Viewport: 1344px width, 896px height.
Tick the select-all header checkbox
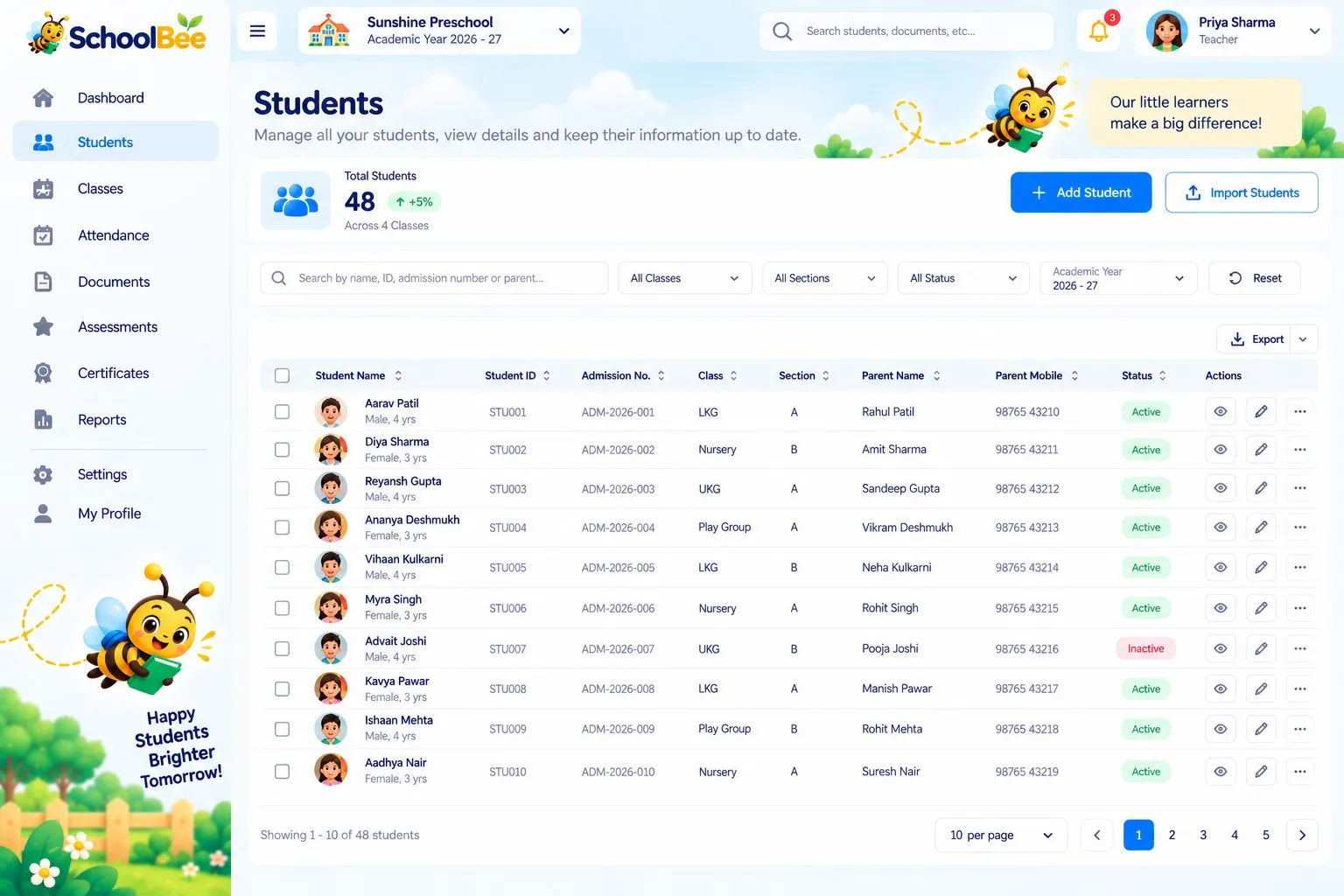point(282,375)
